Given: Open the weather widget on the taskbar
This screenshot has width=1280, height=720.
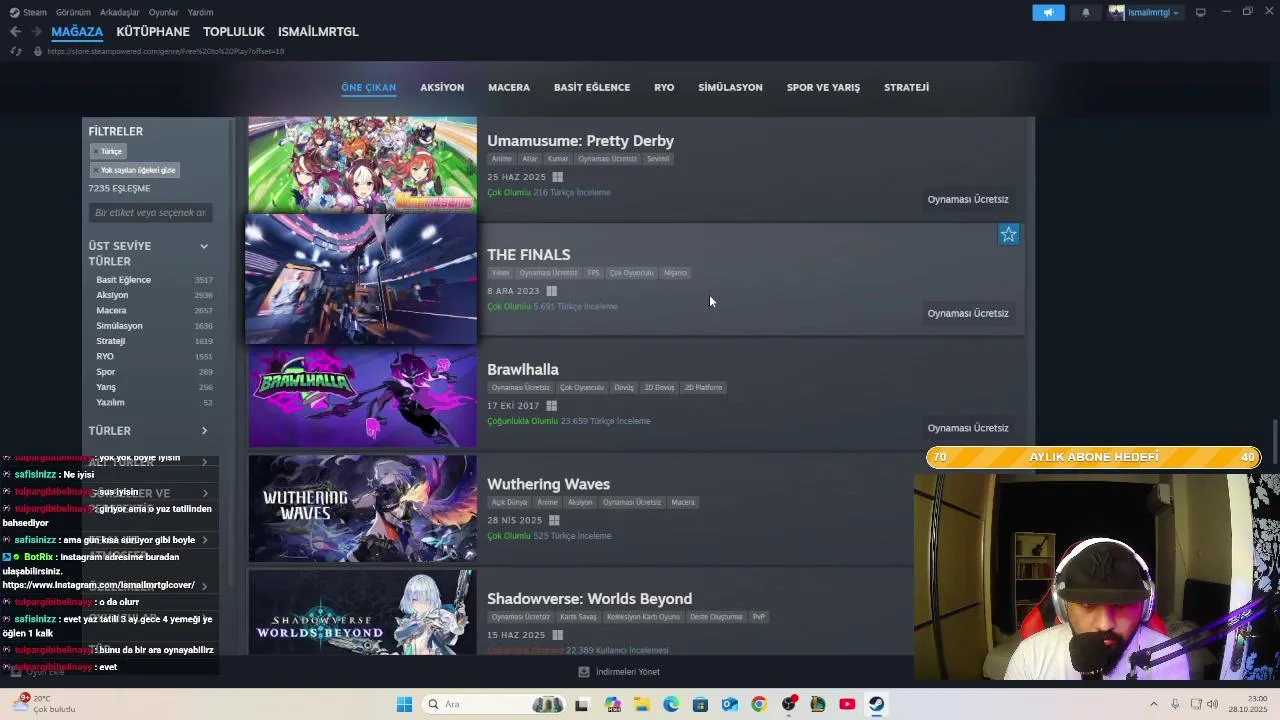Looking at the screenshot, I should [x=44, y=703].
